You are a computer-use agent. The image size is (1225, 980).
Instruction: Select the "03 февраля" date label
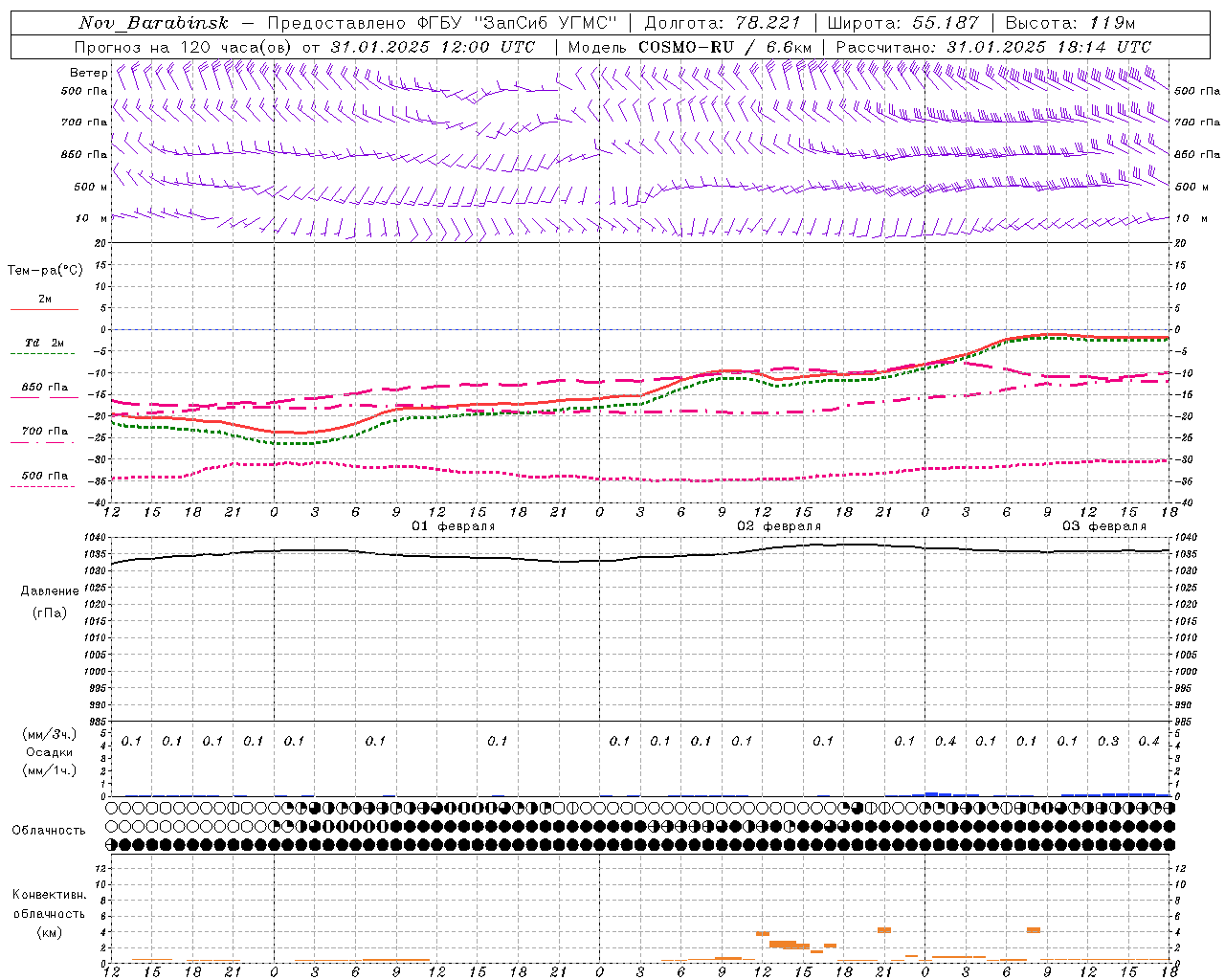point(1104,526)
